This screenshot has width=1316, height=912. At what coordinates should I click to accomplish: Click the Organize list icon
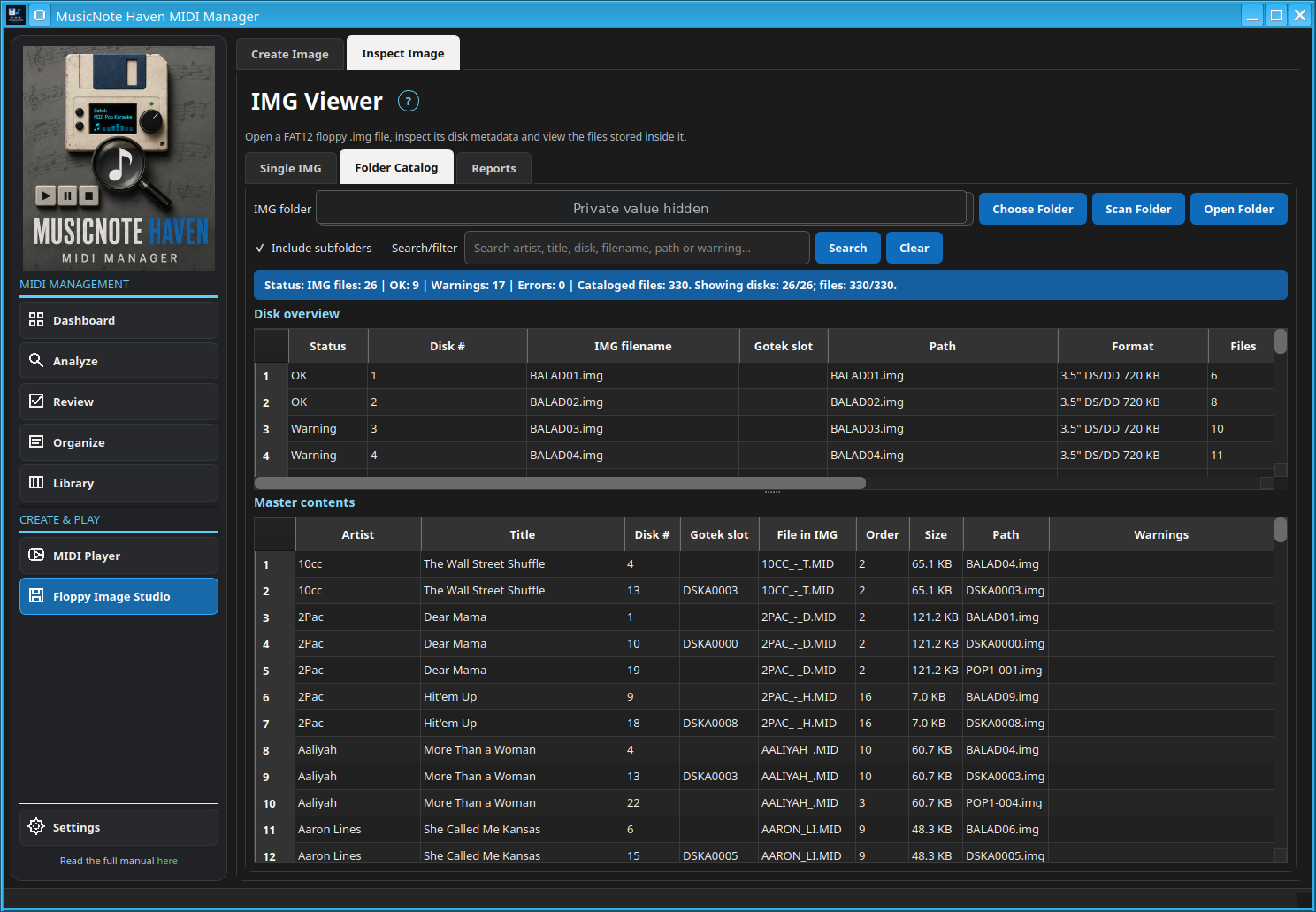[x=36, y=441]
